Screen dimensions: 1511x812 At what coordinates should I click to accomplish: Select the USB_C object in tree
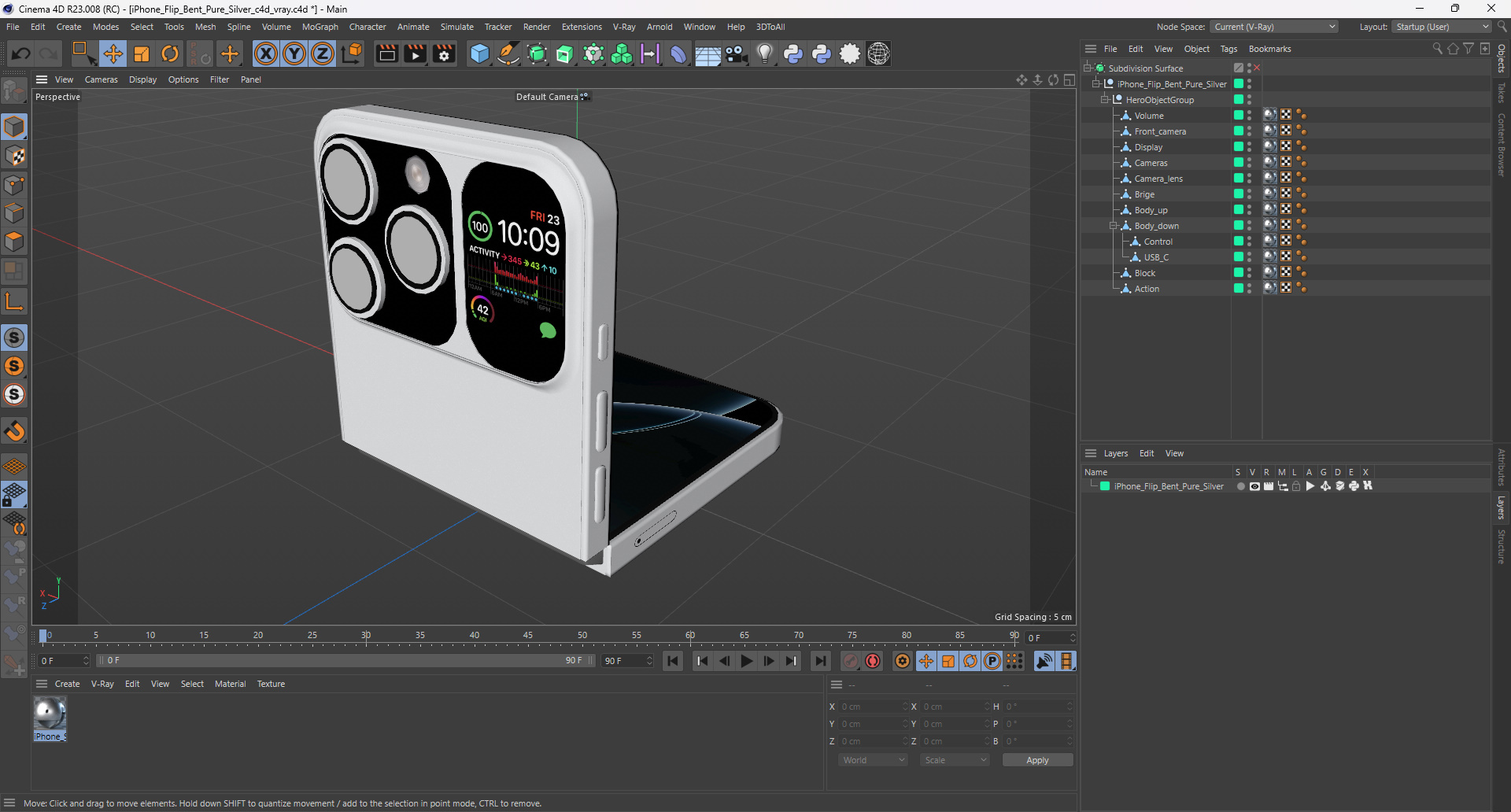(x=1155, y=257)
